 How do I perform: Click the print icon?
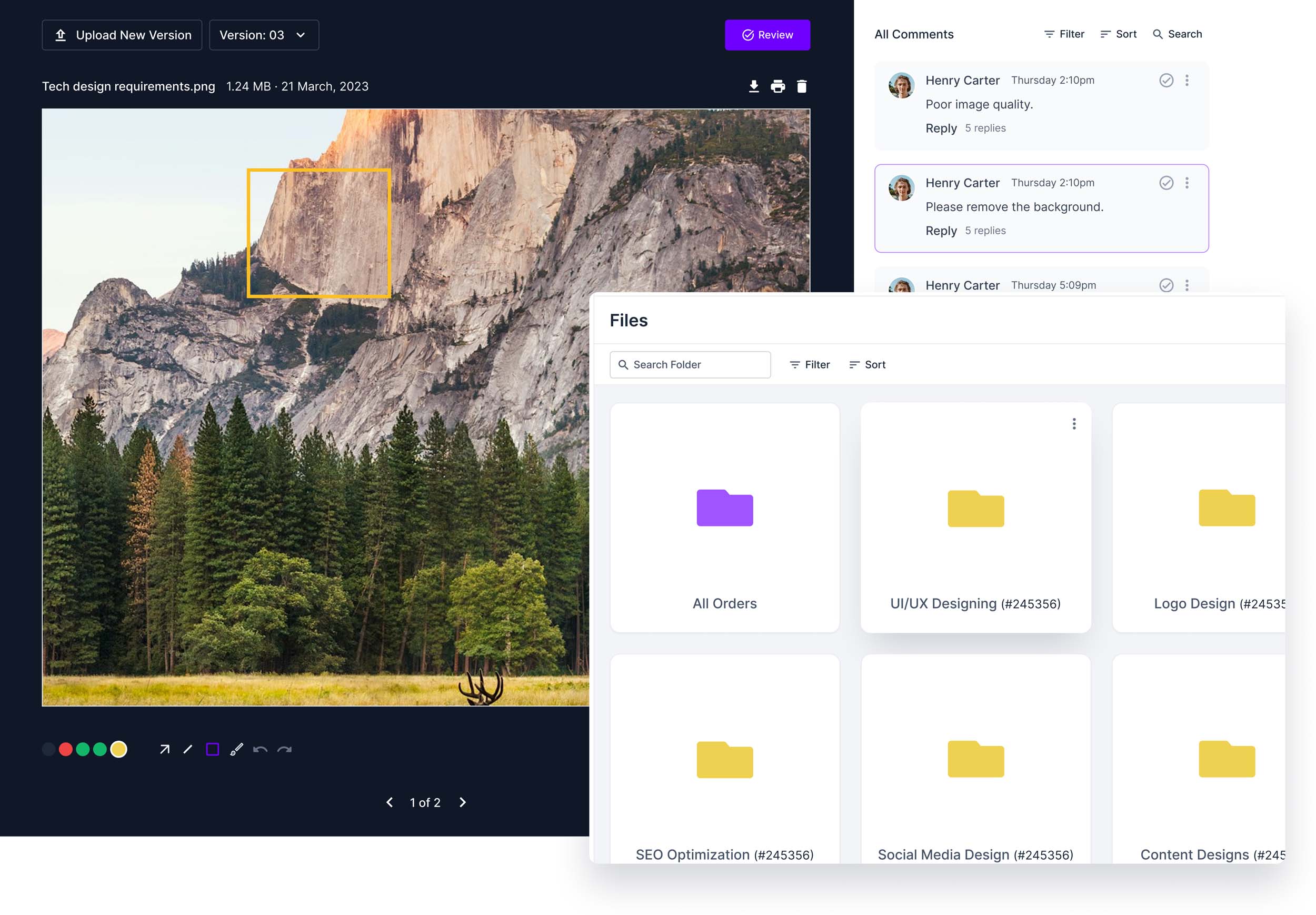pyautogui.click(x=778, y=86)
